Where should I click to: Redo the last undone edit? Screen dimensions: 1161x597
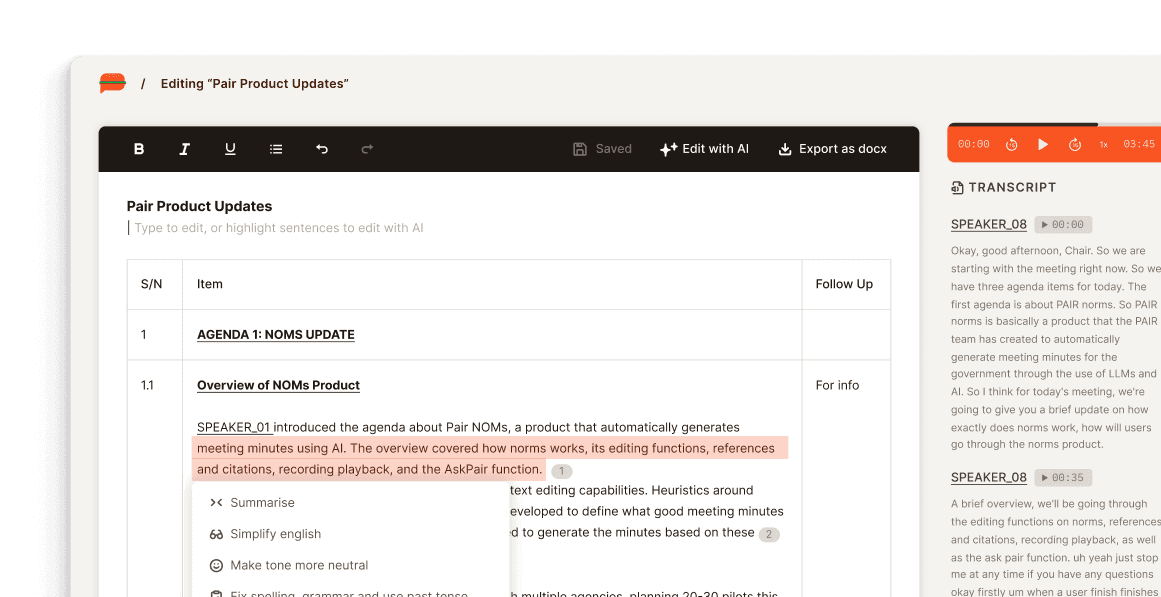pyautogui.click(x=367, y=149)
